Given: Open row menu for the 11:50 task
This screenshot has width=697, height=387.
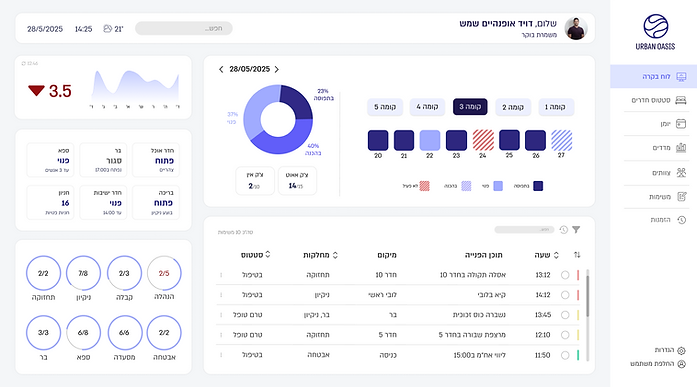Looking at the screenshot, I should (x=221, y=355).
